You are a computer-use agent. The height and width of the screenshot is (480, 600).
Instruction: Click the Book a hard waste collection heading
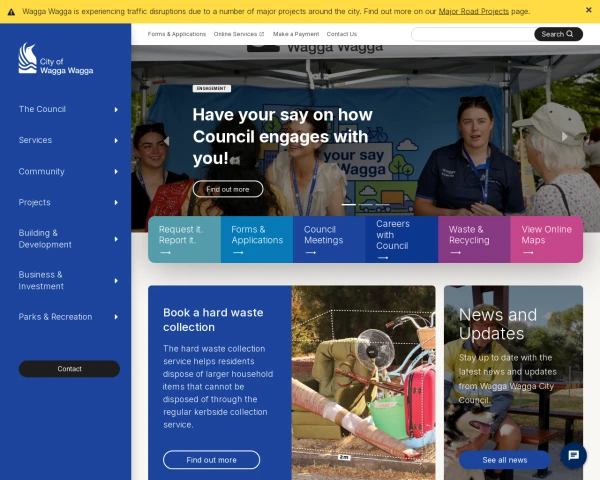pos(213,320)
